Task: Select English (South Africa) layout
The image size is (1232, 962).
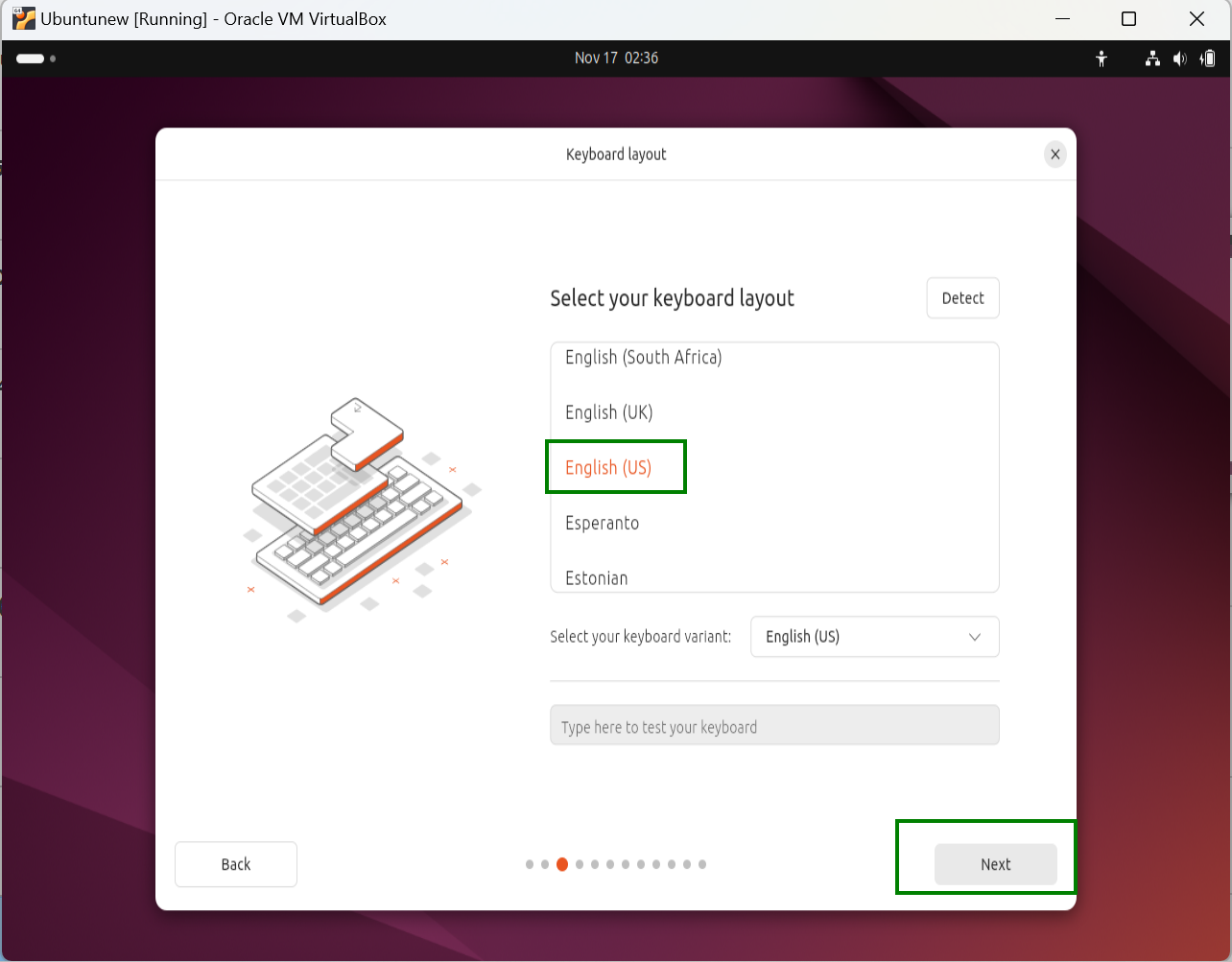Action: (774, 358)
